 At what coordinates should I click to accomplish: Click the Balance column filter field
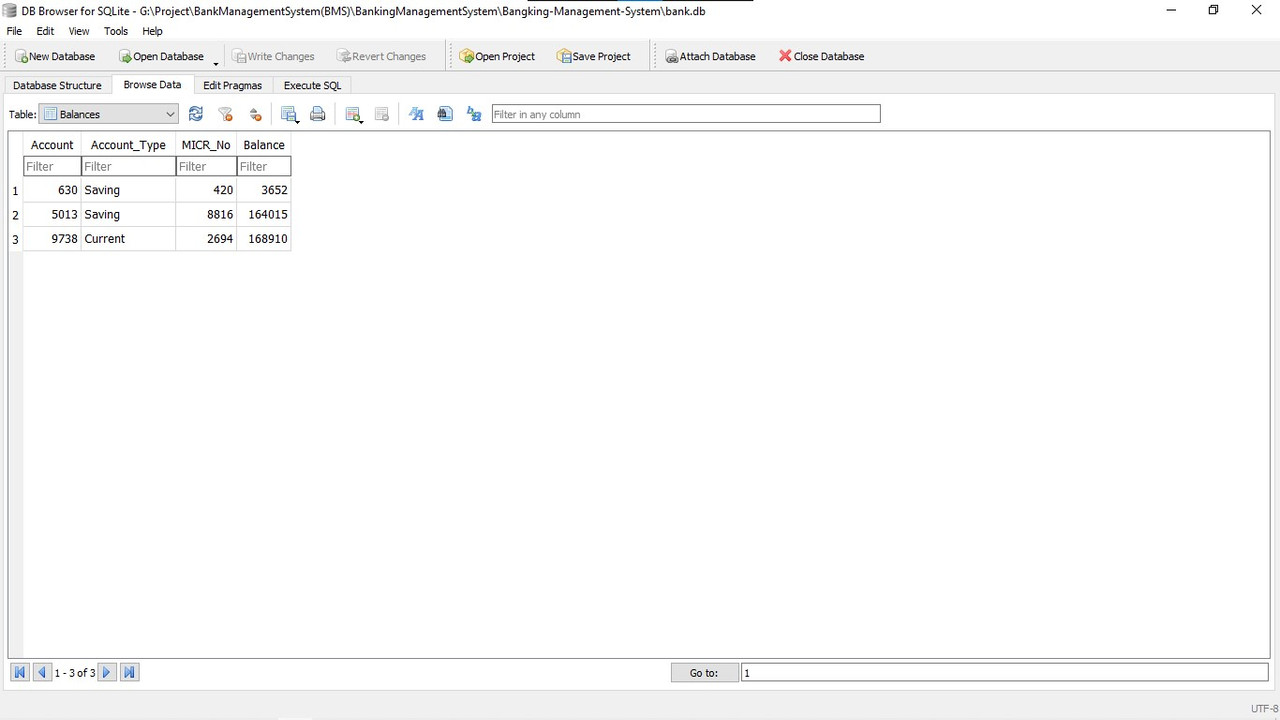tap(264, 166)
